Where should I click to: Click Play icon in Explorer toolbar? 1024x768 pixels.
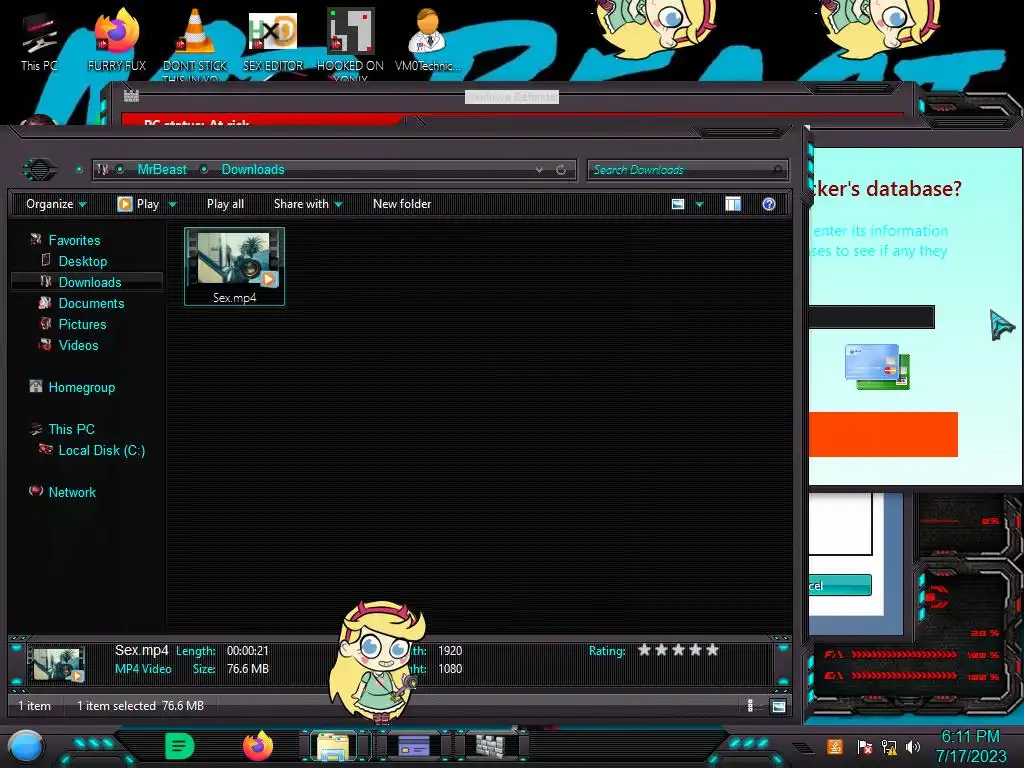(125, 204)
